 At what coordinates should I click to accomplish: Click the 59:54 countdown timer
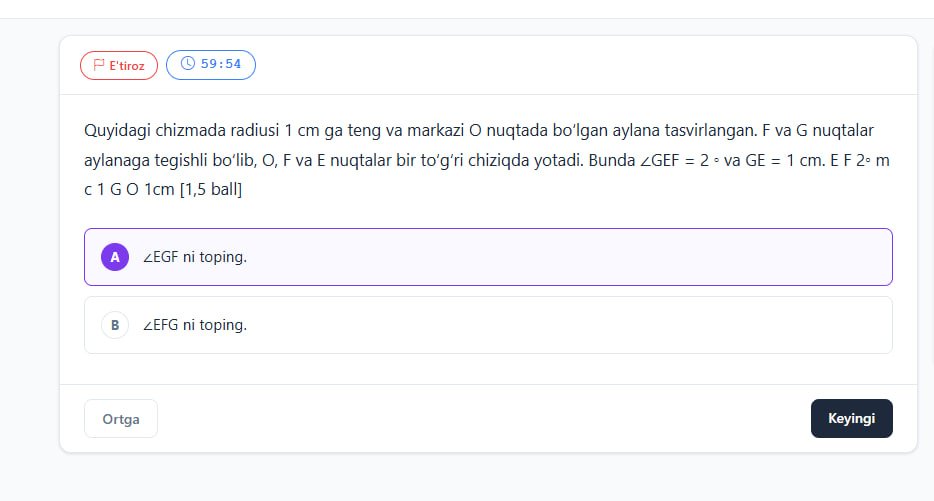(x=211, y=64)
